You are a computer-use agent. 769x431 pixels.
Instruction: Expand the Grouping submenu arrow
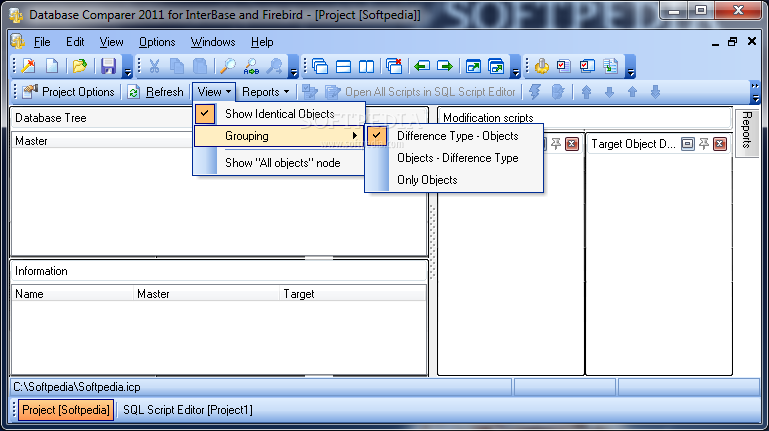(x=355, y=136)
